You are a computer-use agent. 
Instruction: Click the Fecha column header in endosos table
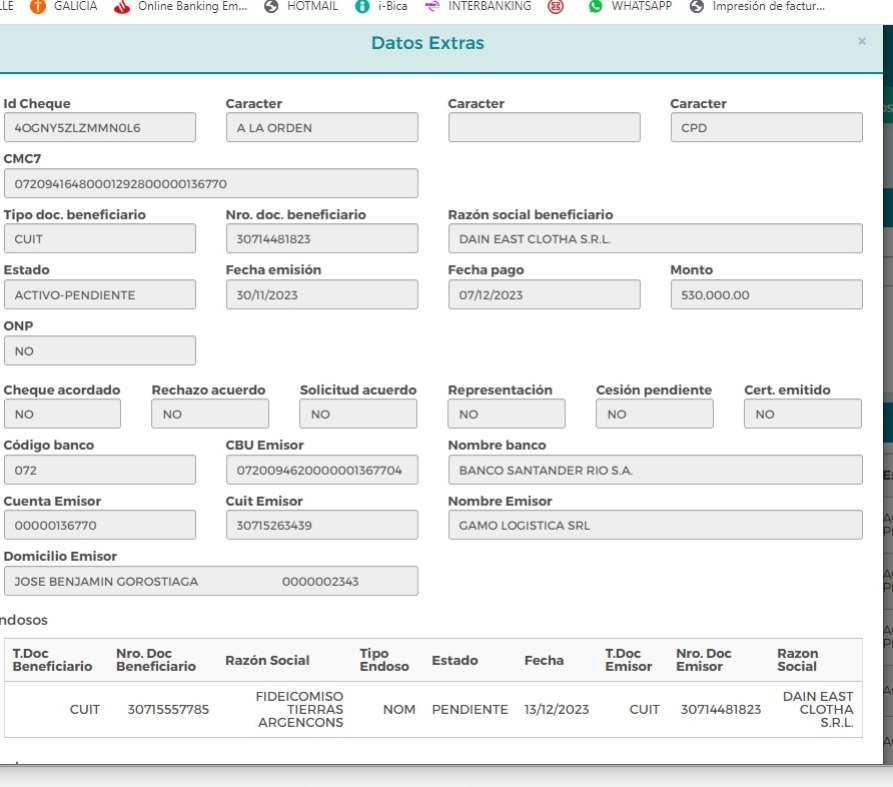[x=544, y=660]
